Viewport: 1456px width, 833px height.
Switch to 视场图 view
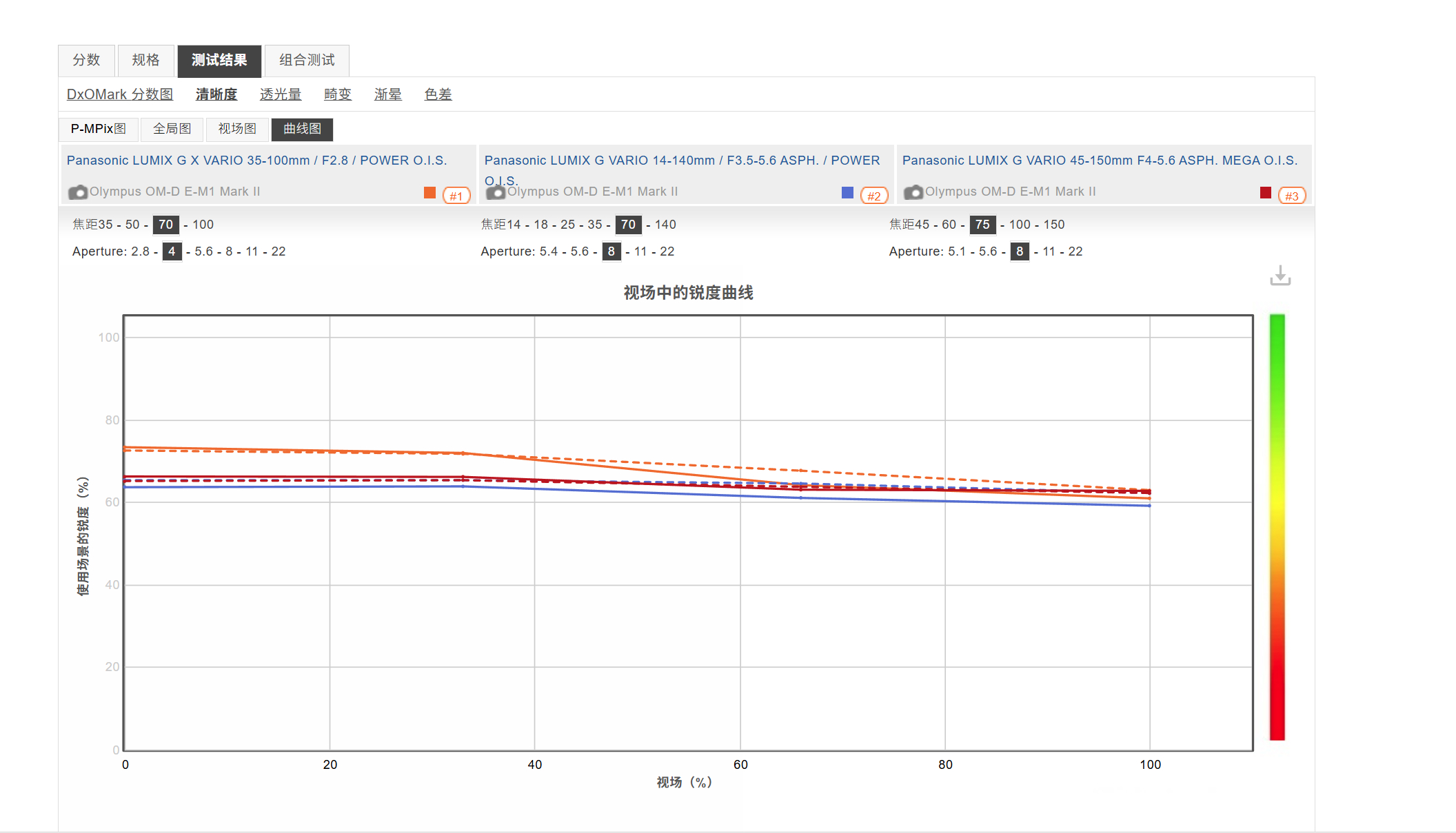[x=237, y=129]
